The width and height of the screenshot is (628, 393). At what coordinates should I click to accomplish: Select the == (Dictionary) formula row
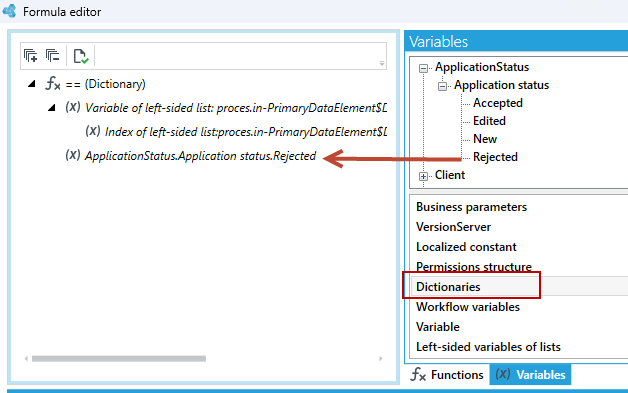pyautogui.click(x=105, y=84)
